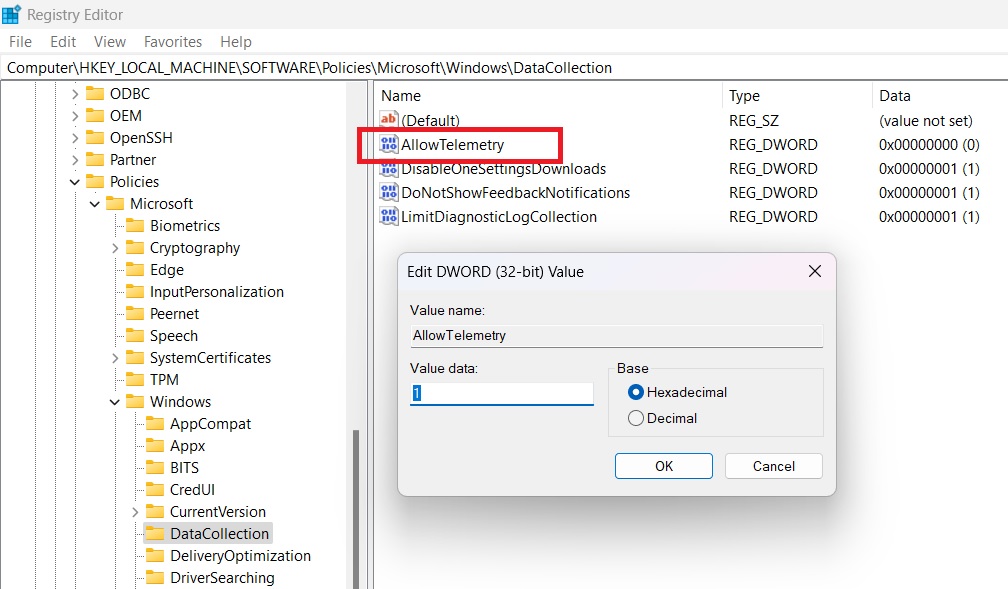1008x589 pixels.
Task: Click the Registry Editor icon in title bar
Action: (x=11, y=14)
